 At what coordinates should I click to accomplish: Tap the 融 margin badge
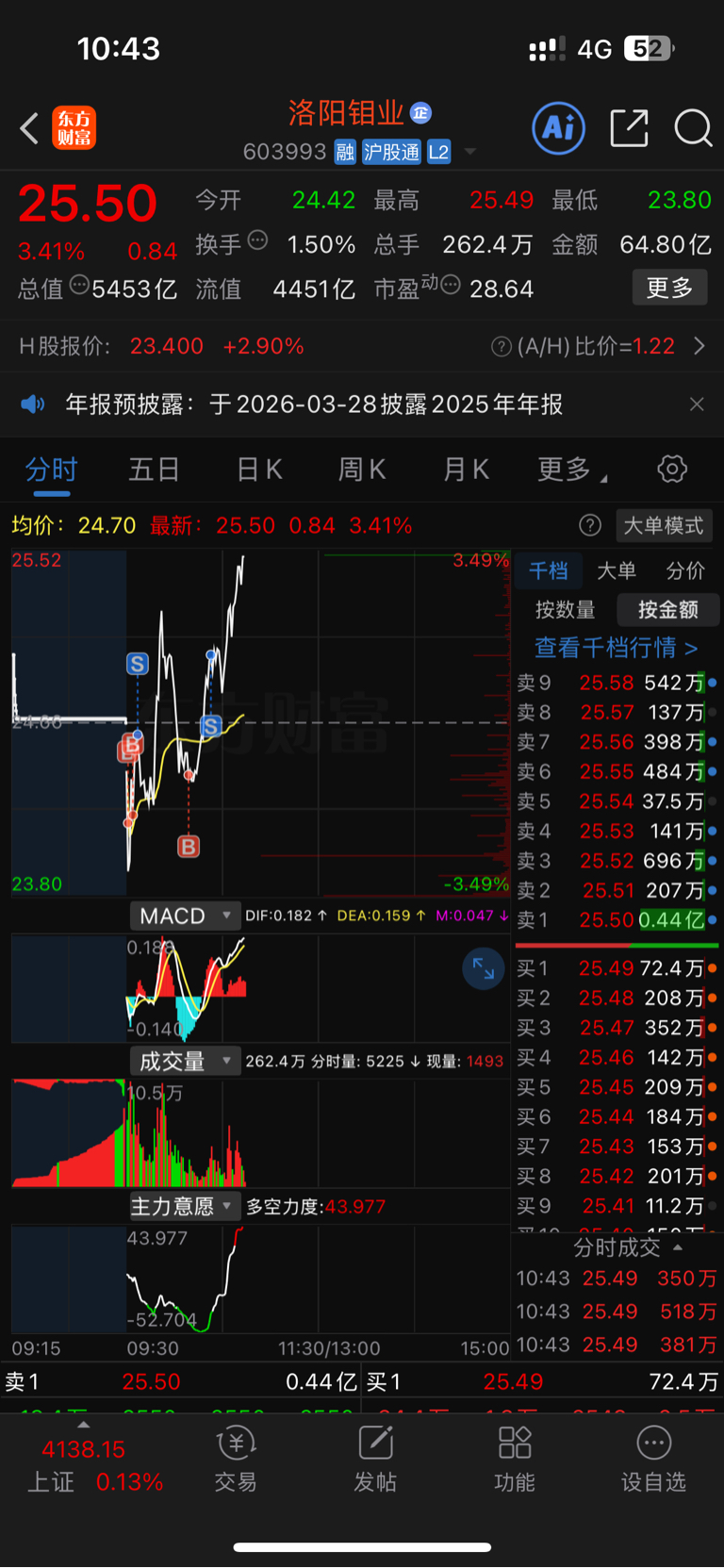(345, 152)
